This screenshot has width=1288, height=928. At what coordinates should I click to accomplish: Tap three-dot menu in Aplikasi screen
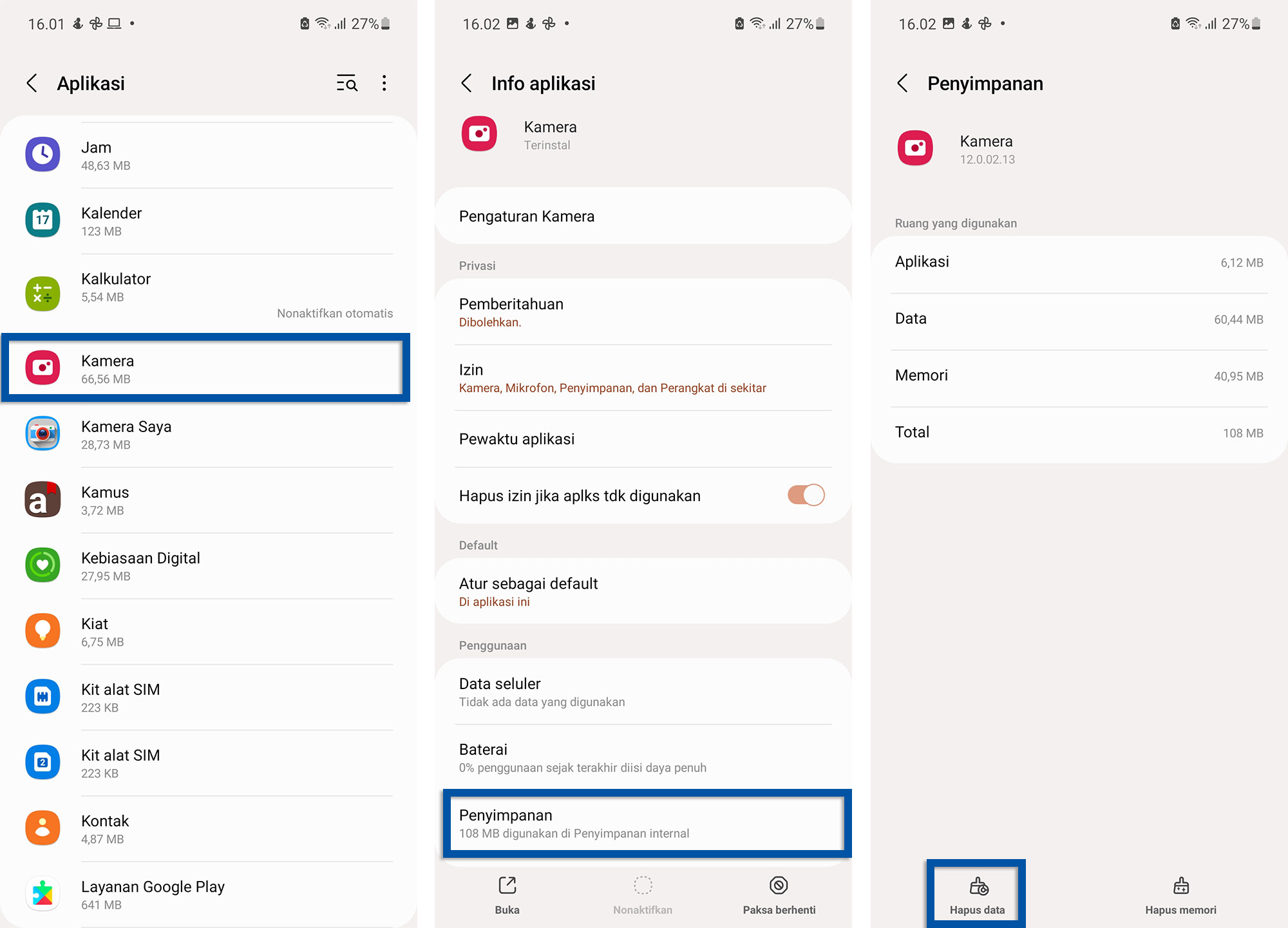[384, 83]
